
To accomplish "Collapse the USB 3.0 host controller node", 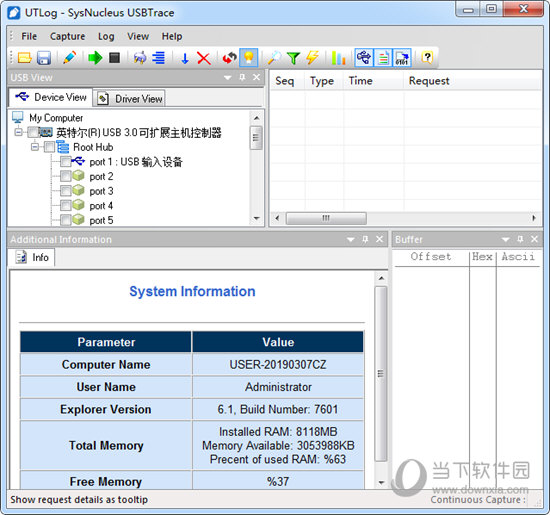I will point(19,132).
